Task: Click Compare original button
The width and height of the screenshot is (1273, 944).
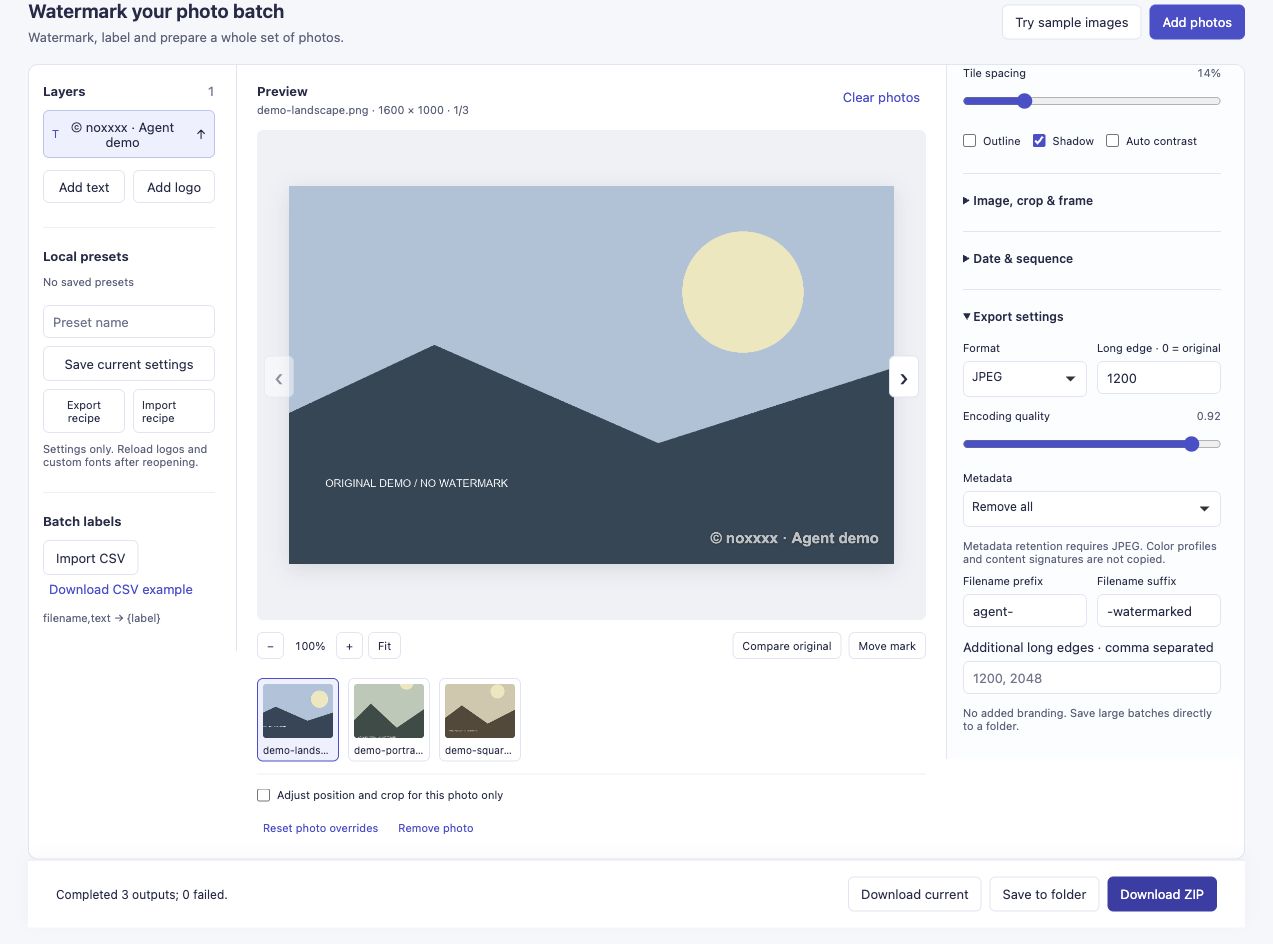Action: tap(787, 646)
